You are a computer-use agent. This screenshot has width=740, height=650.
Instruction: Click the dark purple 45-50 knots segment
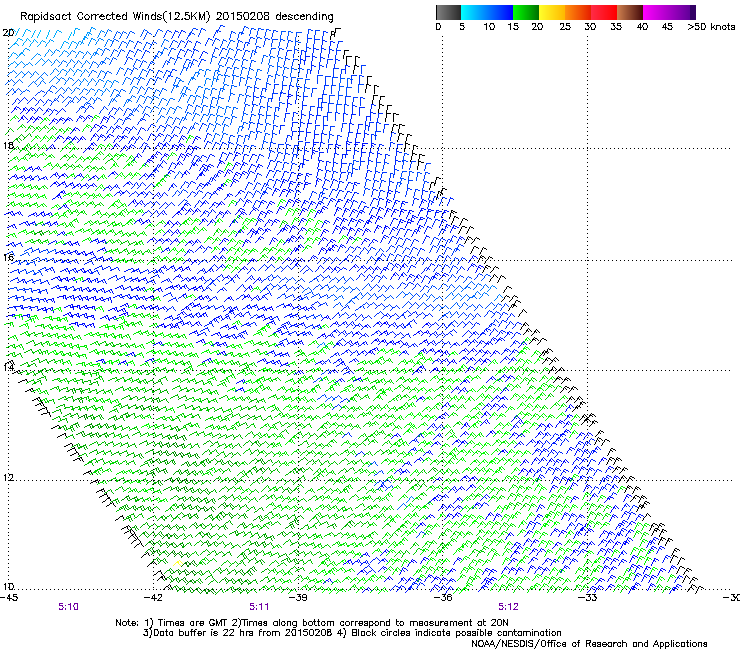[x=682, y=12]
